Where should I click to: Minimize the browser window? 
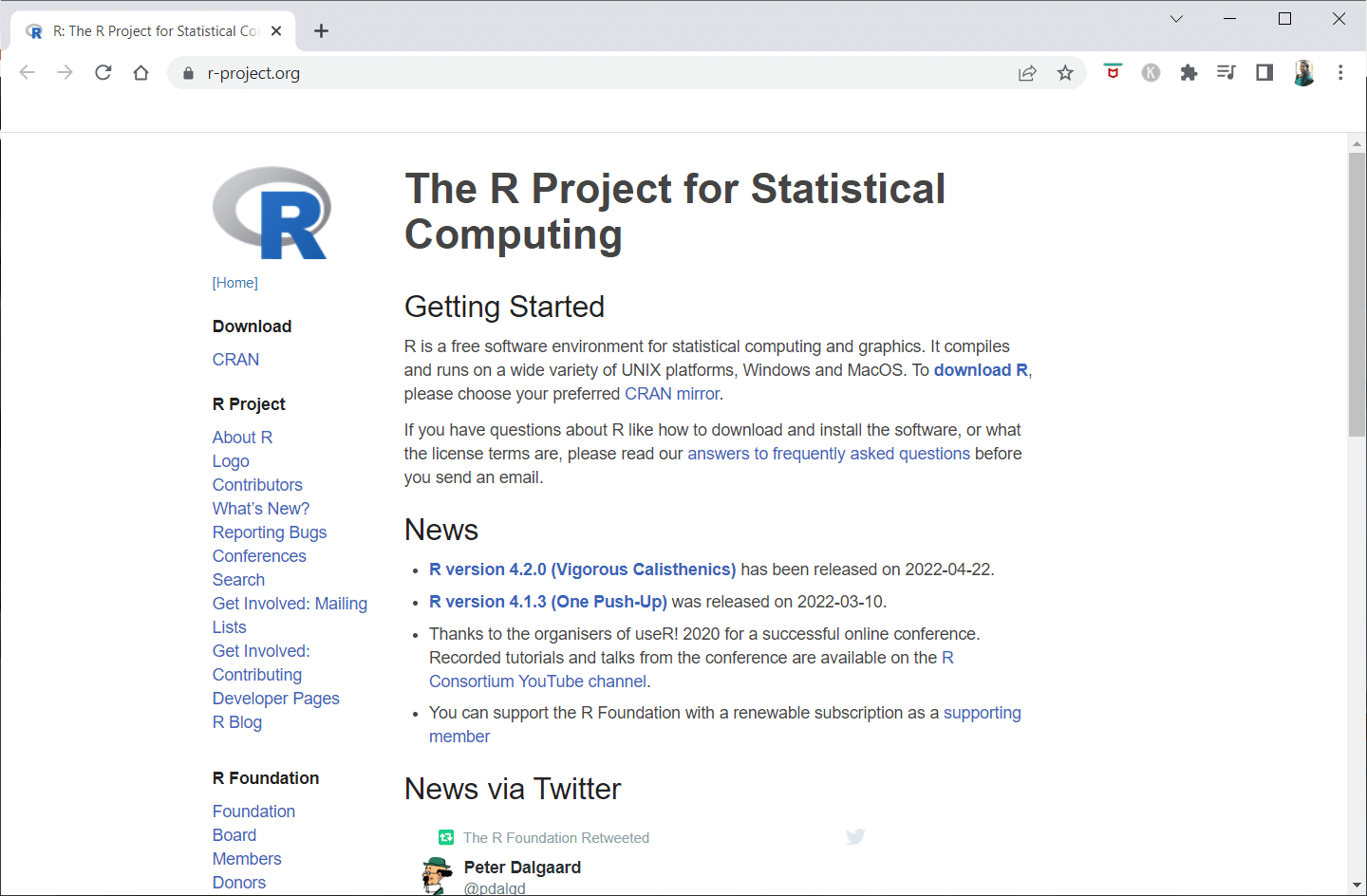1230,18
